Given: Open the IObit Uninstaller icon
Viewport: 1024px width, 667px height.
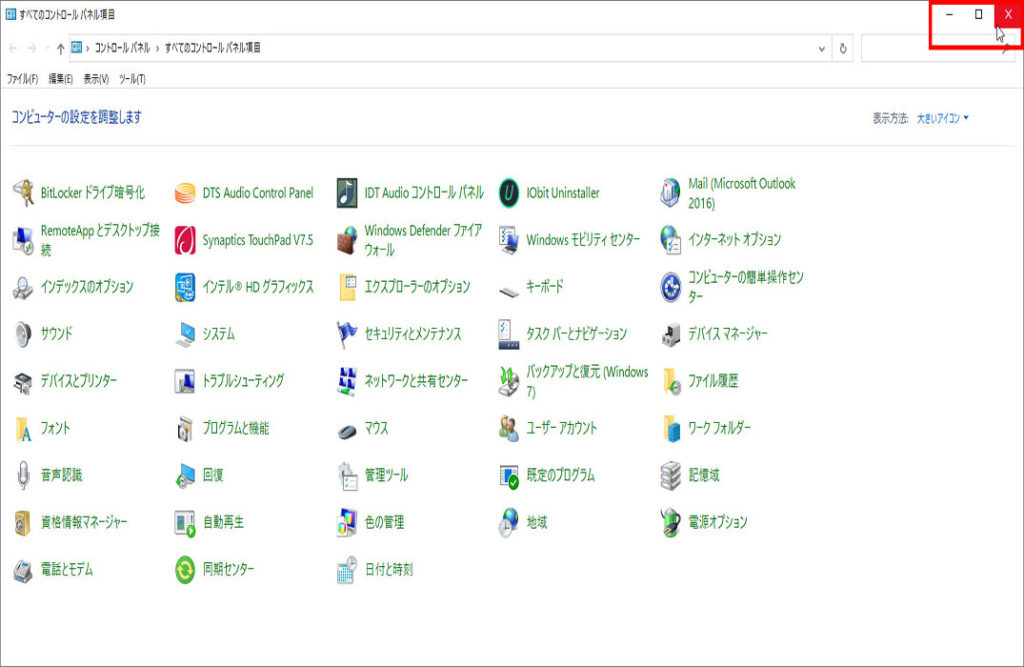Looking at the screenshot, I should 509,192.
